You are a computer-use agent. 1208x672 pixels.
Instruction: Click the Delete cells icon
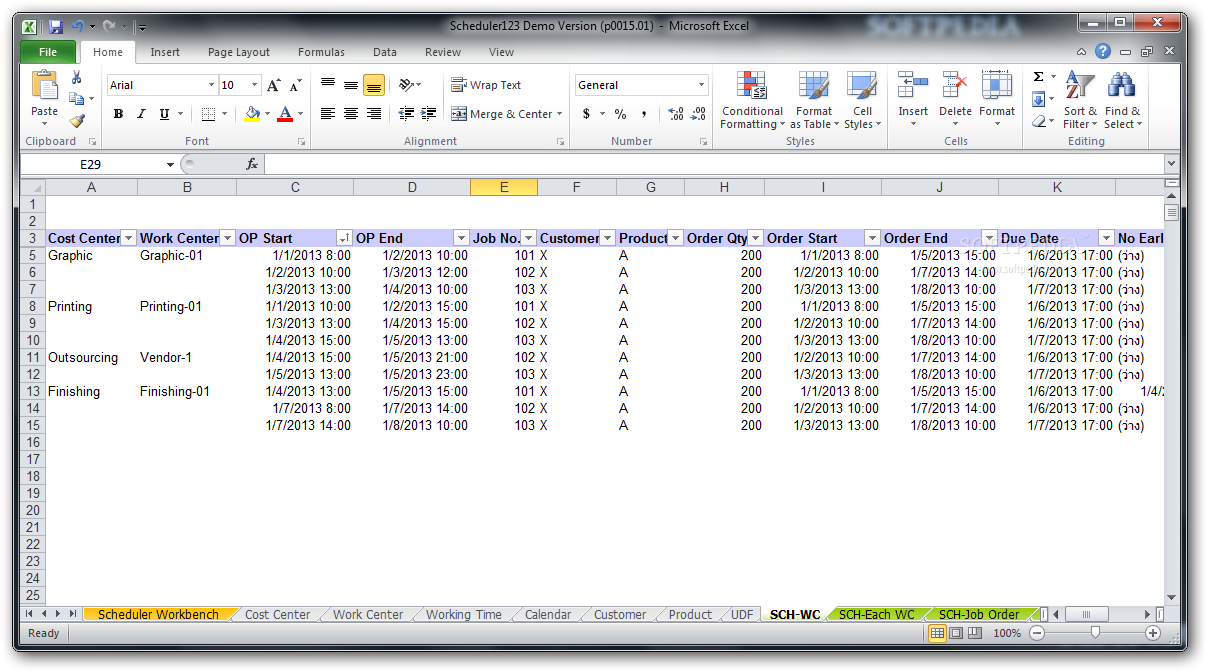(x=955, y=87)
